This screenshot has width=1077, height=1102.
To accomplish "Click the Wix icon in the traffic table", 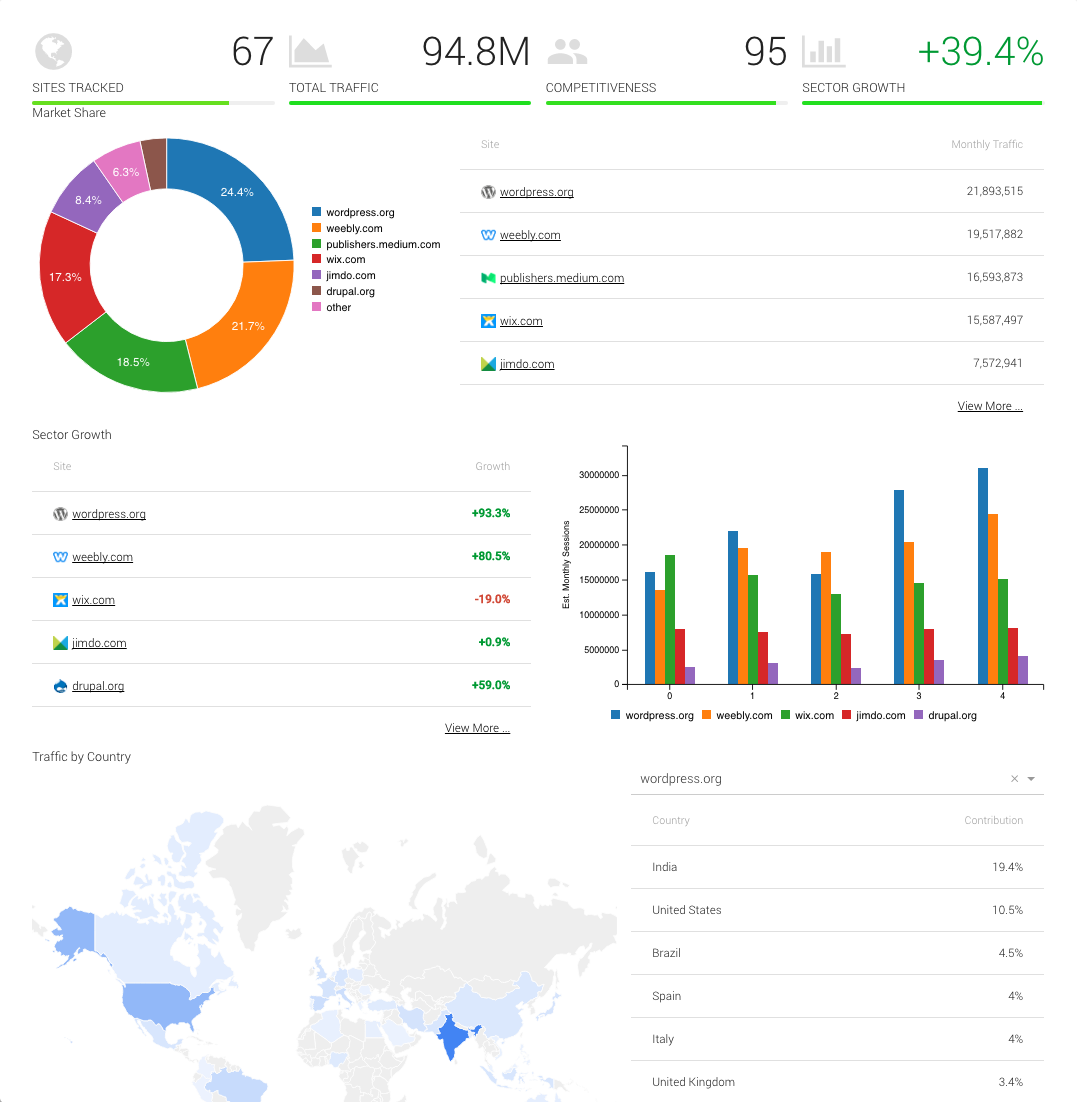I will click(x=488, y=321).
